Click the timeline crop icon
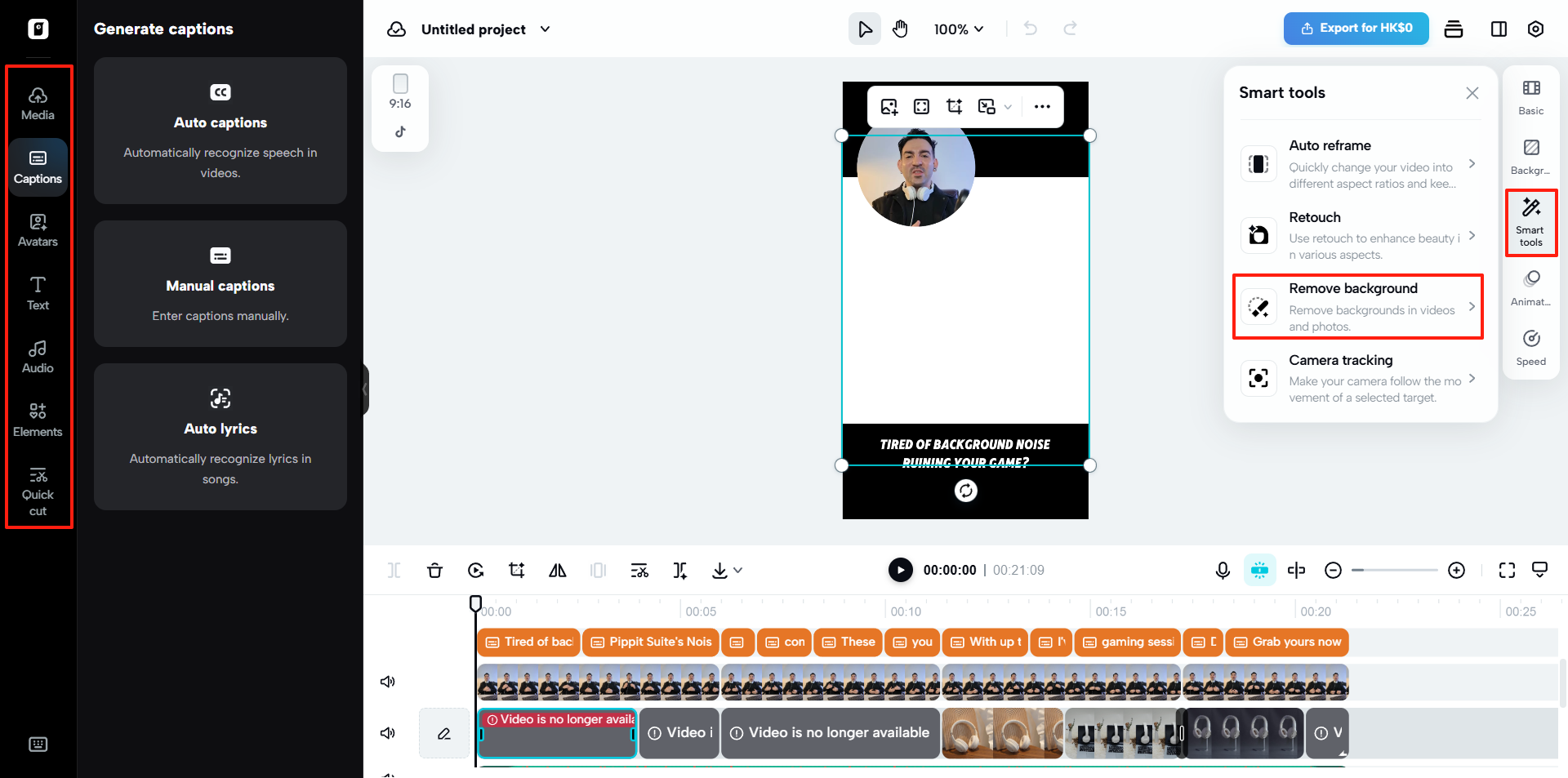This screenshot has width=1568, height=778. 516,571
